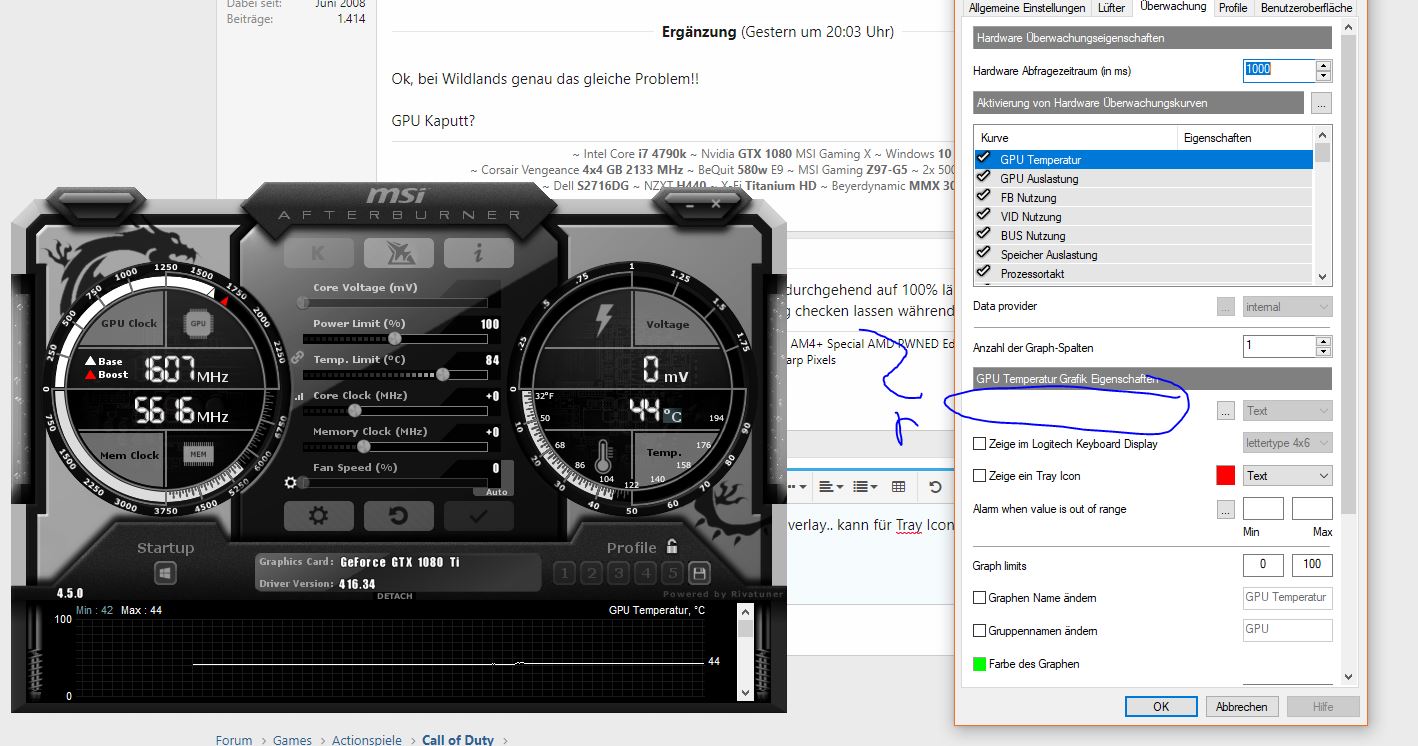Toggle FB Nutzung curve checkmark
The height and width of the screenshot is (746, 1418).
click(x=984, y=197)
